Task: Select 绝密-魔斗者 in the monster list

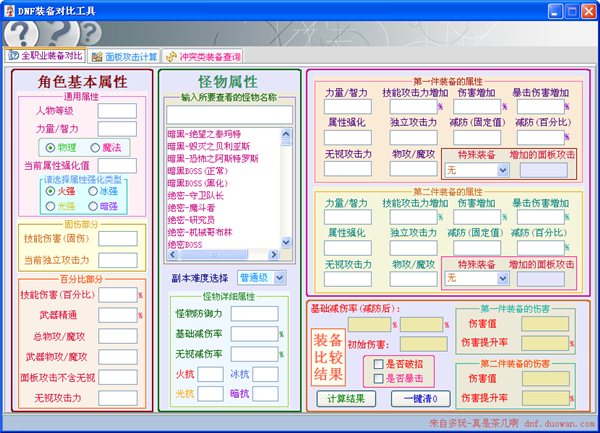Action: click(191, 208)
